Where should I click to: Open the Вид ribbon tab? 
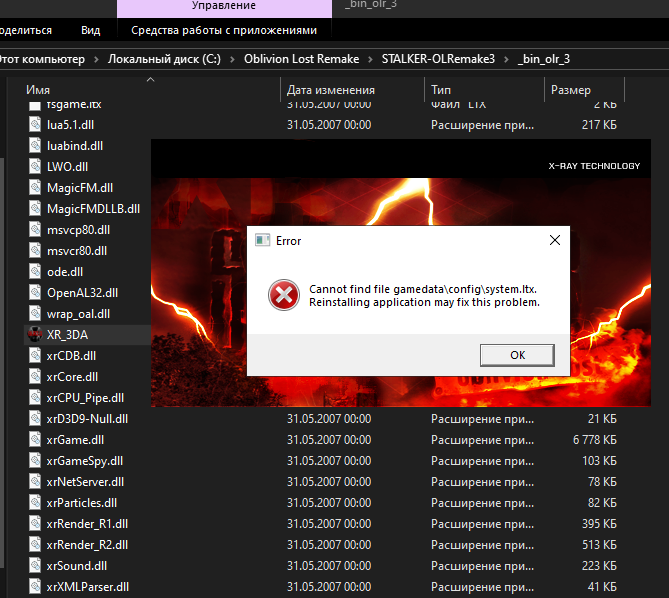pos(91,30)
